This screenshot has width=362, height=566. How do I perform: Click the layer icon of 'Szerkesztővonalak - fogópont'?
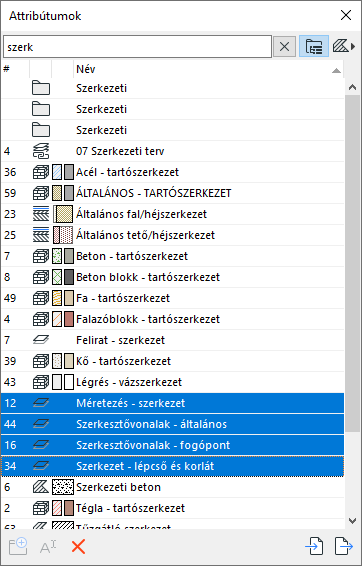(40, 445)
